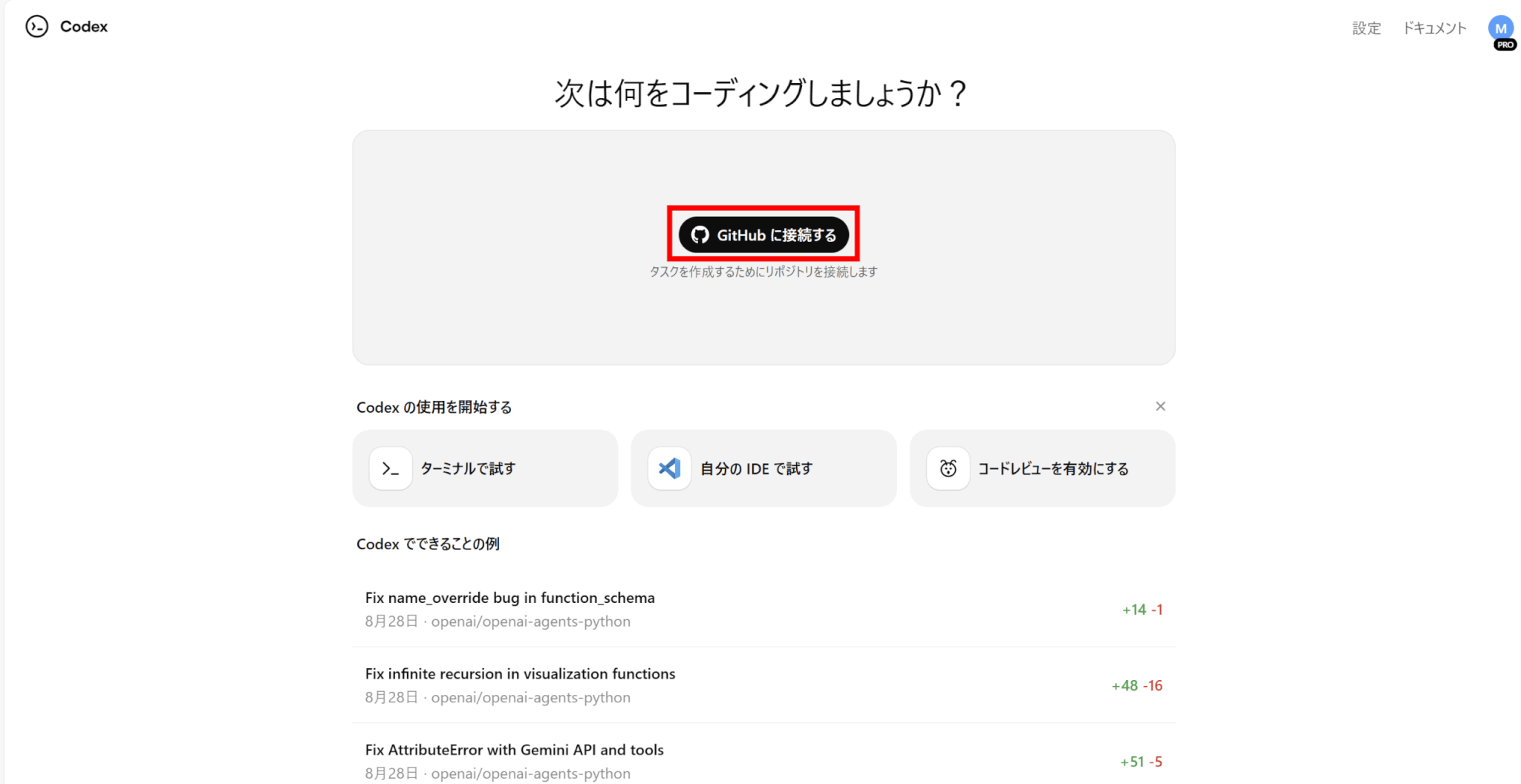Open the Fix name_override bug example
Screen dimensions: 1521x784
pyautogui.click(x=509, y=598)
